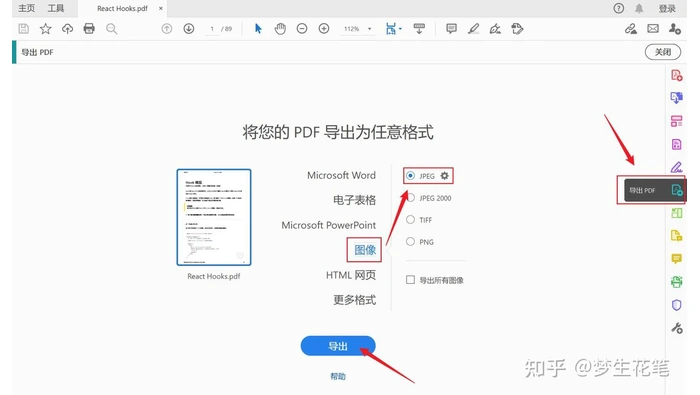Add a comment note icon

[x=451, y=29]
